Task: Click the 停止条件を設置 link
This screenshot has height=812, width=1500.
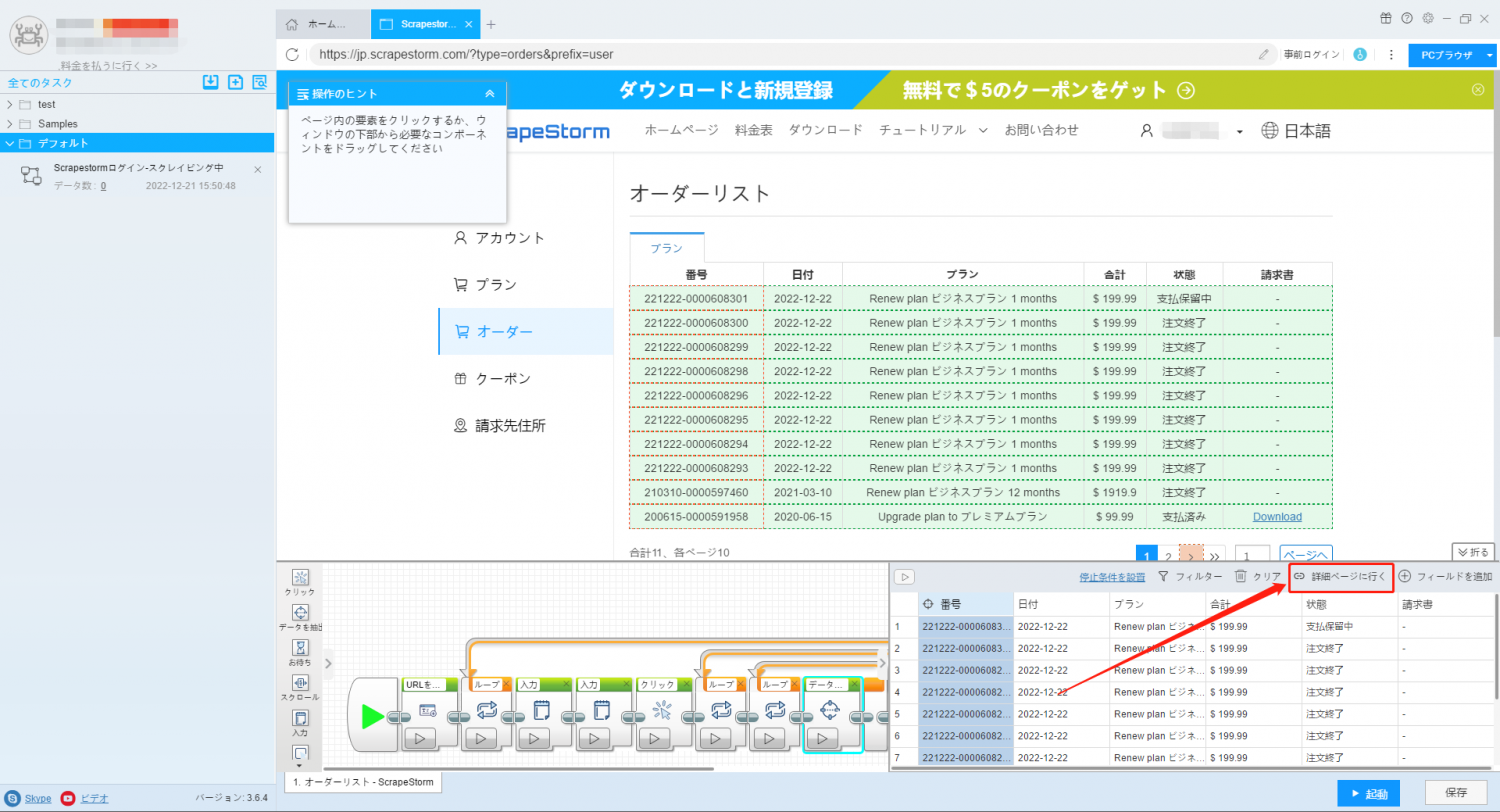Action: 1113,577
